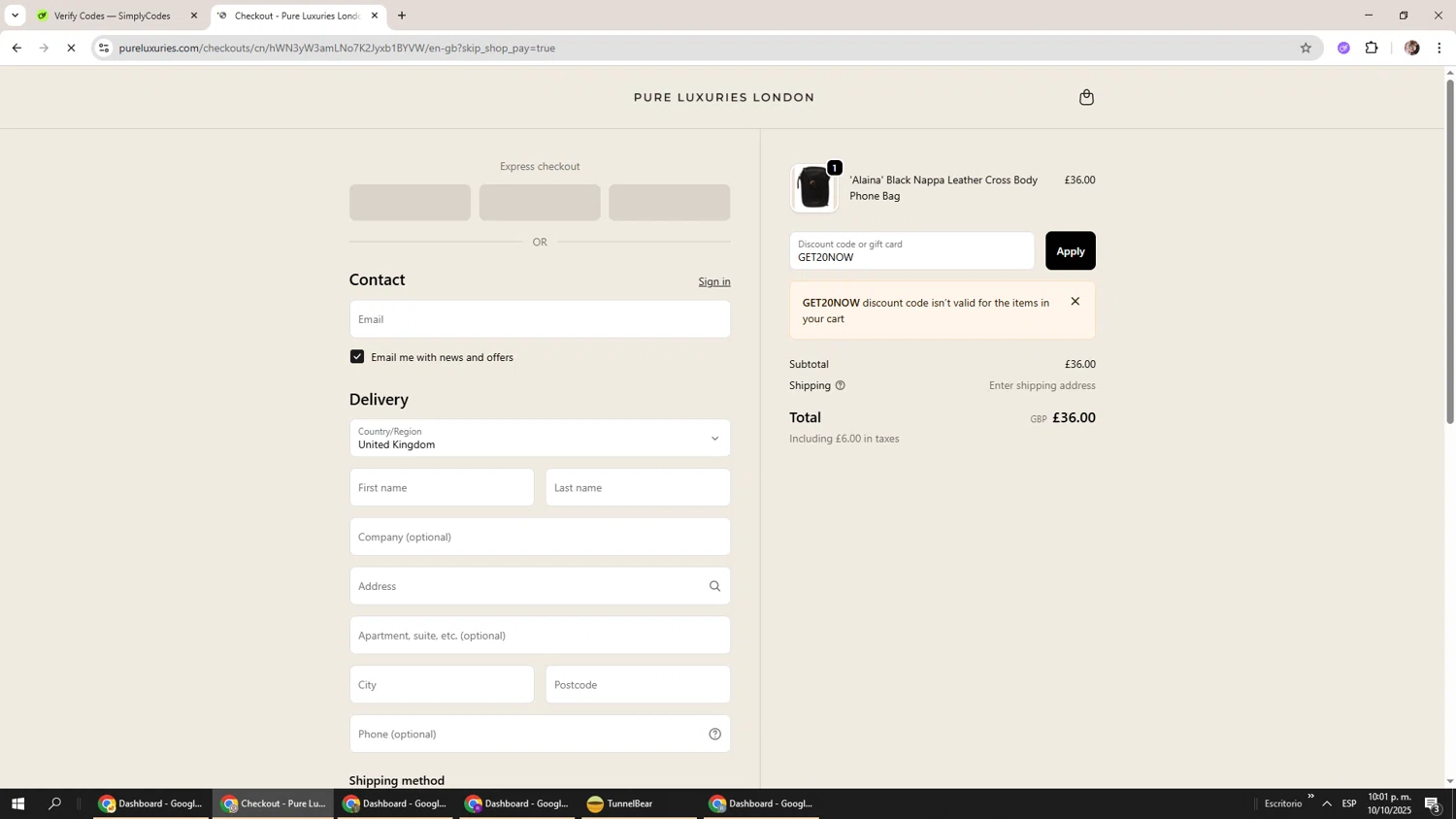Stop the page from loading
The image size is (1456, 819).
(x=71, y=48)
